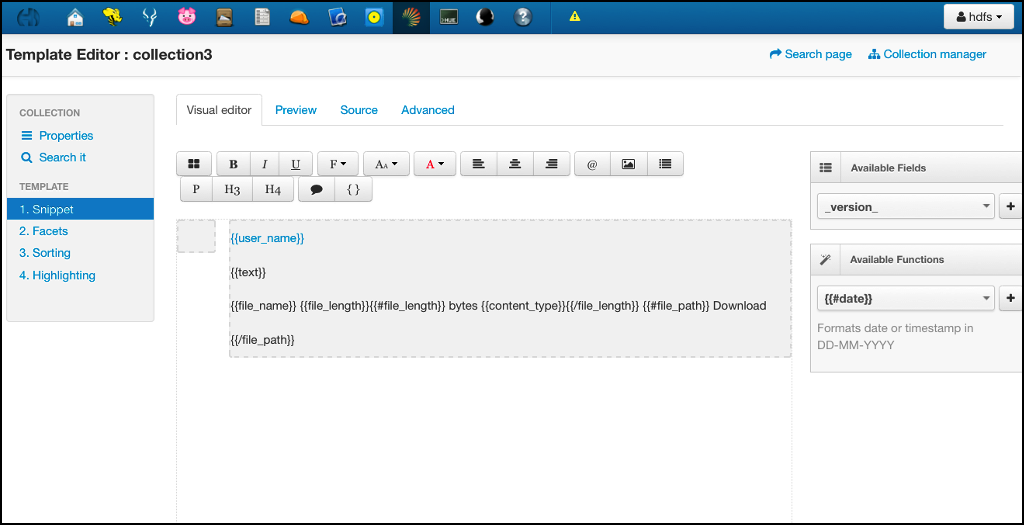
Task: Toggle bold formatting
Action: click(x=233, y=164)
